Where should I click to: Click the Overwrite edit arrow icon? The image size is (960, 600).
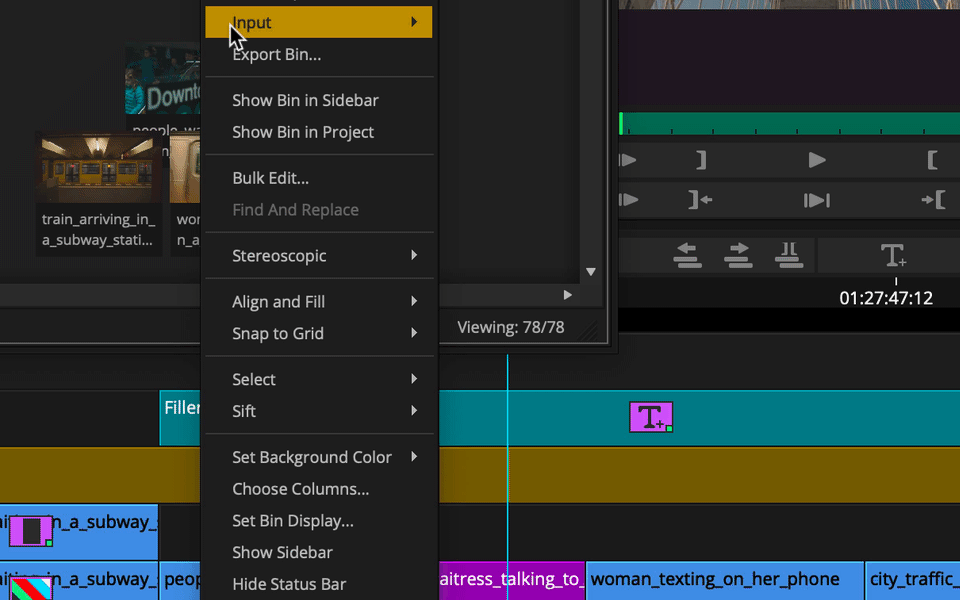coord(738,255)
